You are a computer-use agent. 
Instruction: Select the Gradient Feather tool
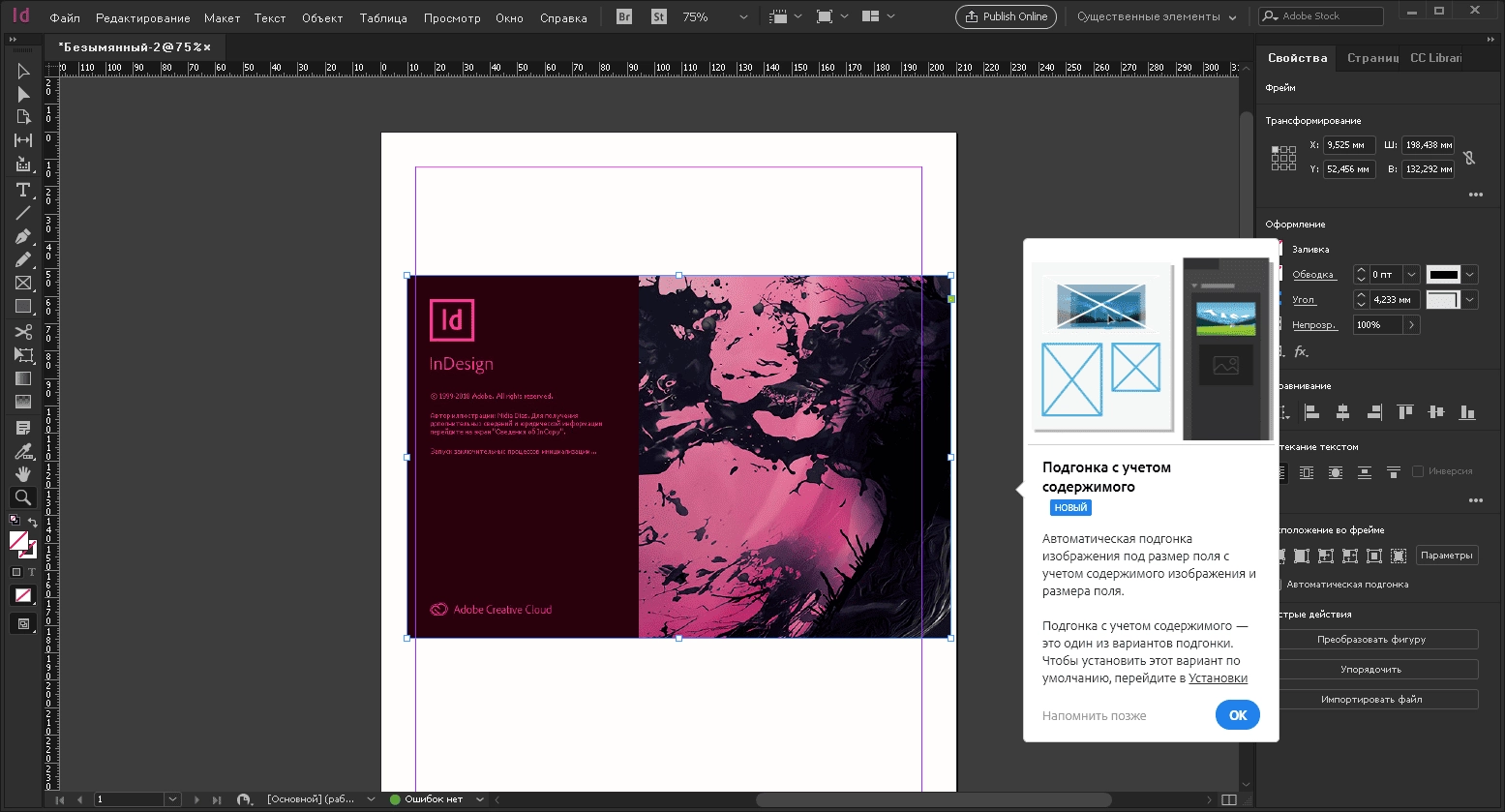pos(23,402)
